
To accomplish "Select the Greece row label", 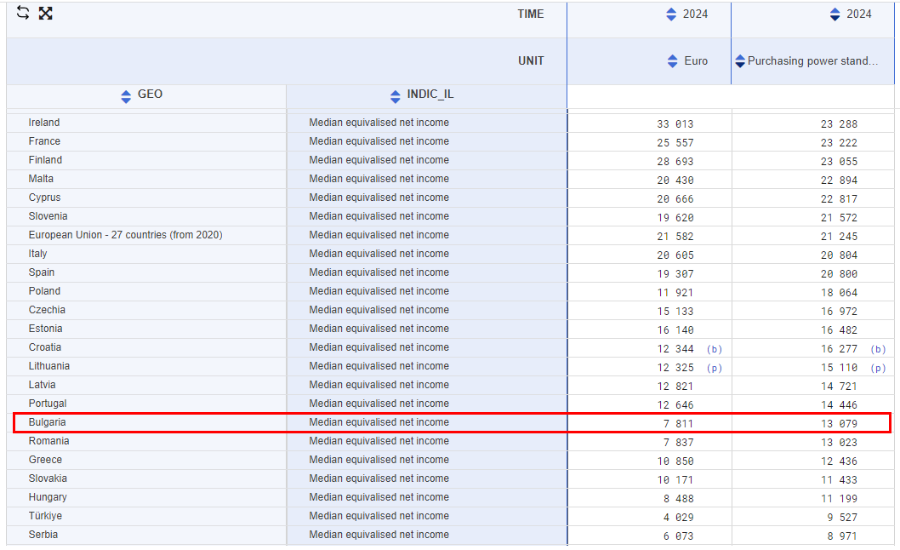I will [x=45, y=459].
